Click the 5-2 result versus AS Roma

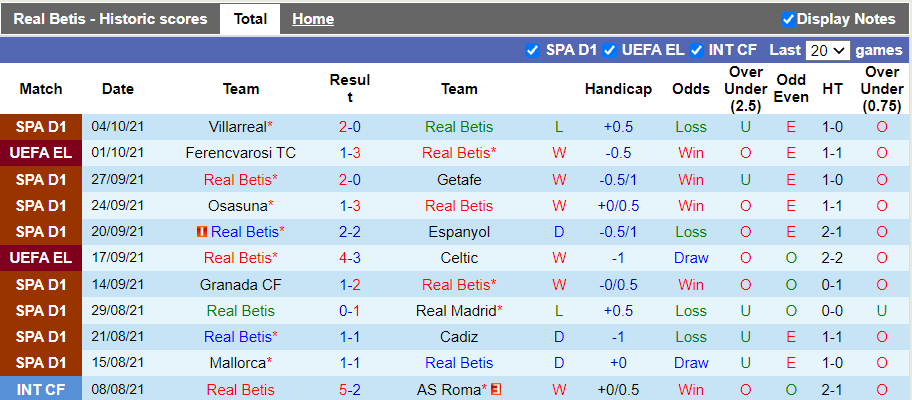350,389
